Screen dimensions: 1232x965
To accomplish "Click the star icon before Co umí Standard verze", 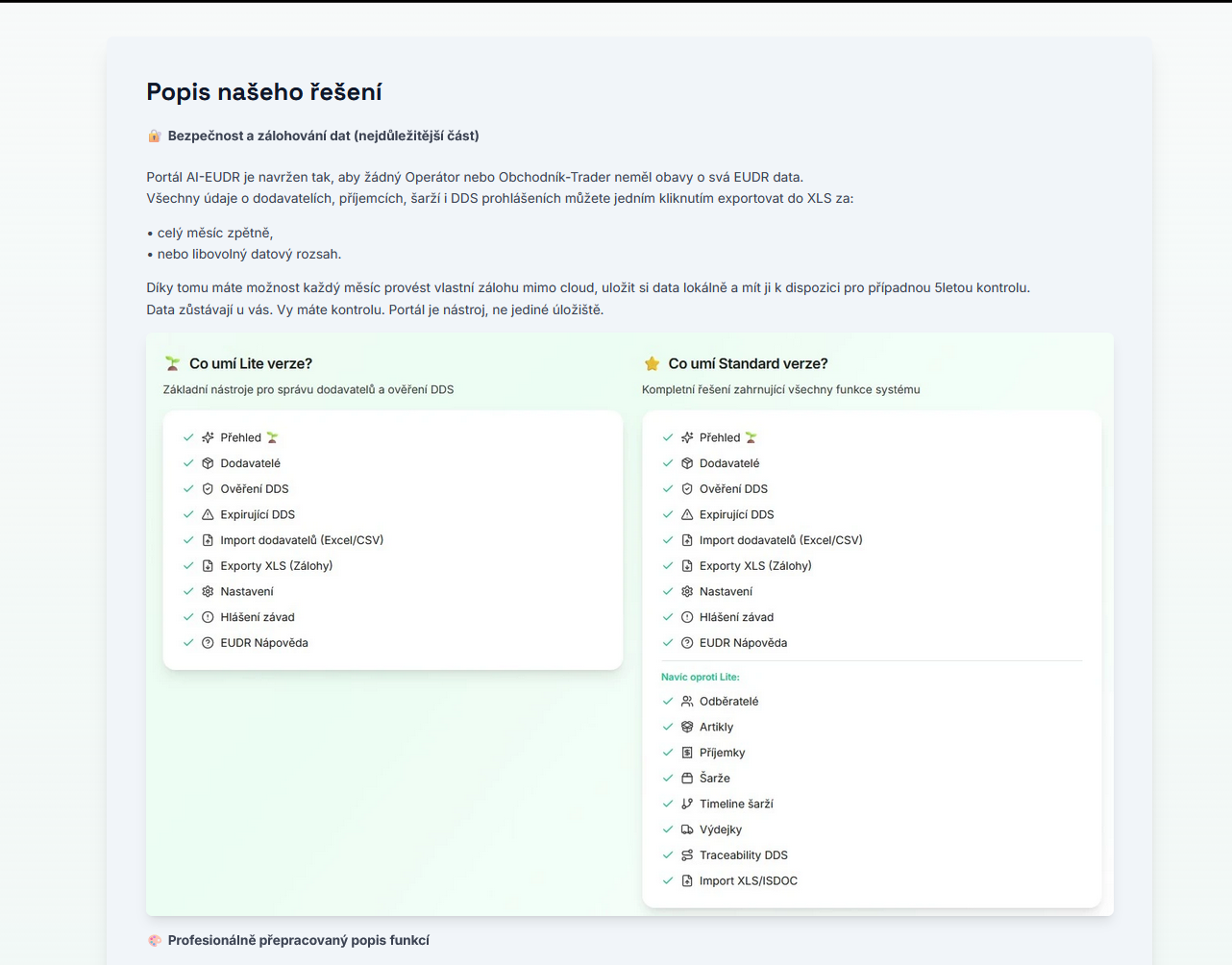I will point(652,363).
